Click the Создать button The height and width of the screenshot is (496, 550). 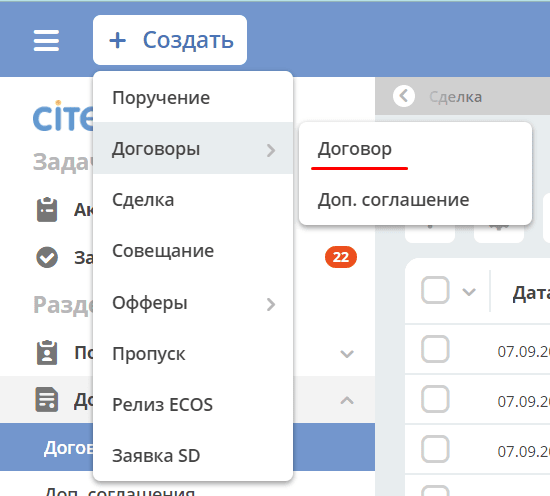tap(170, 40)
